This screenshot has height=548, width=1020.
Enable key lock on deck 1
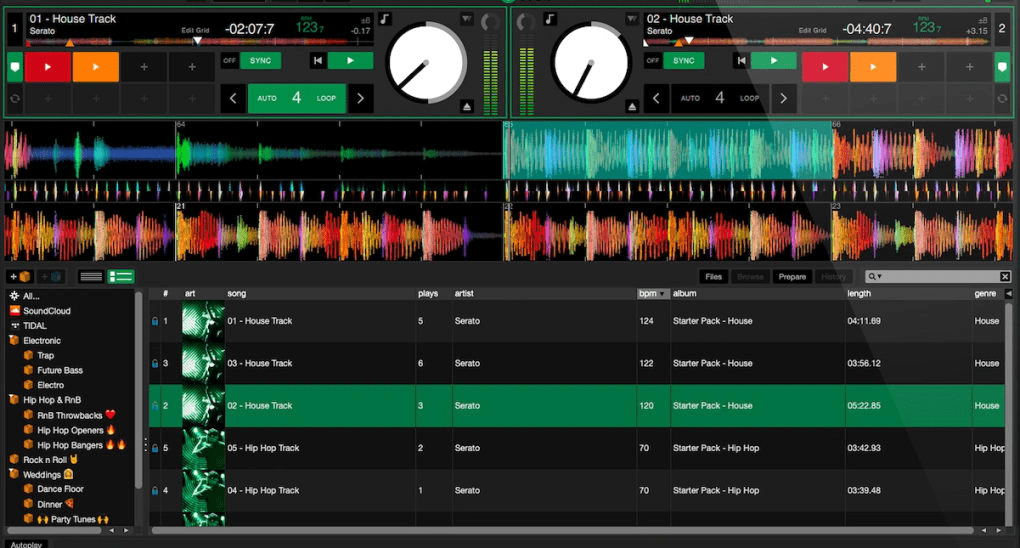click(385, 19)
